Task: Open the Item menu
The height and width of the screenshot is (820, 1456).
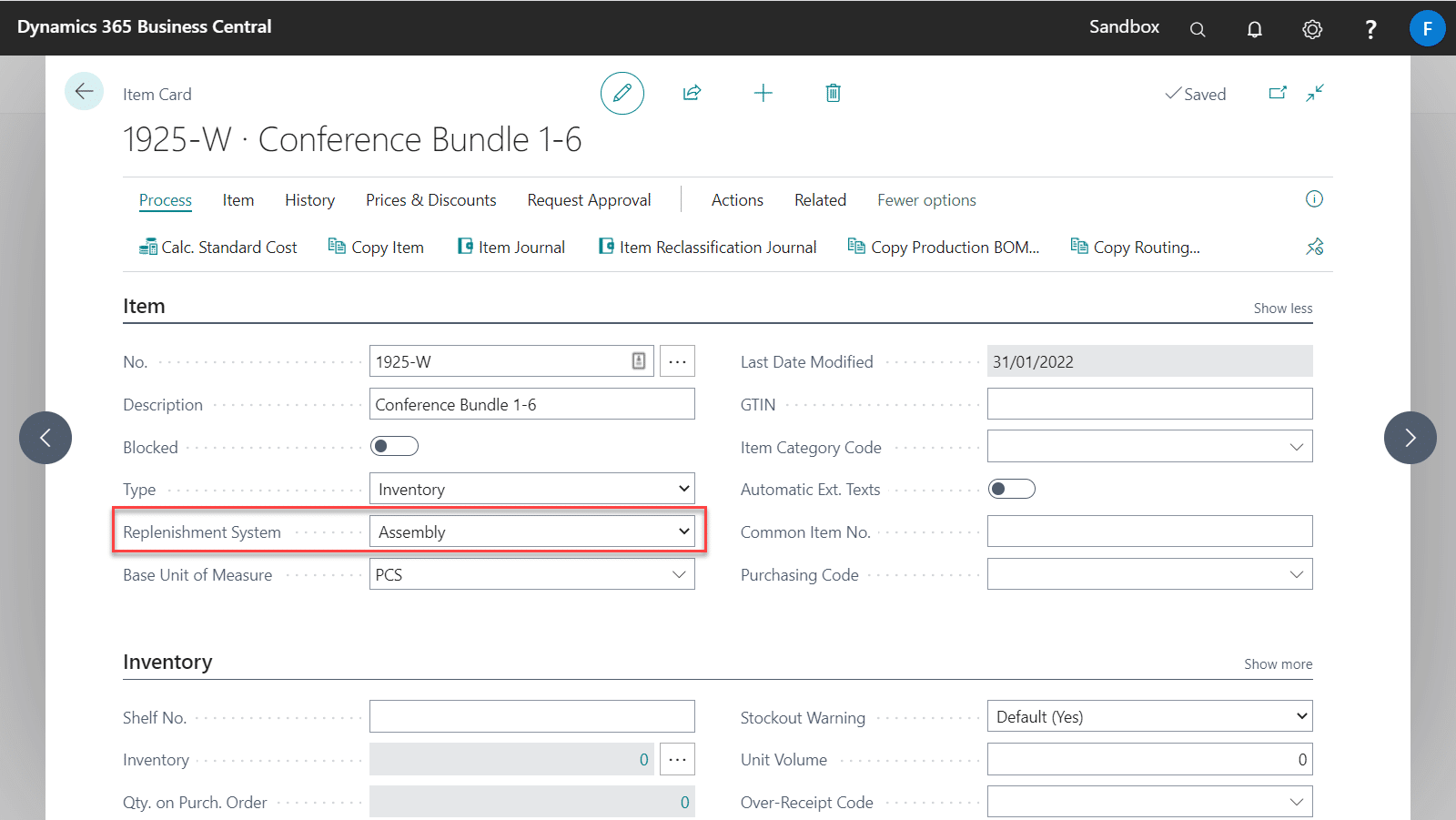Action: tap(238, 200)
